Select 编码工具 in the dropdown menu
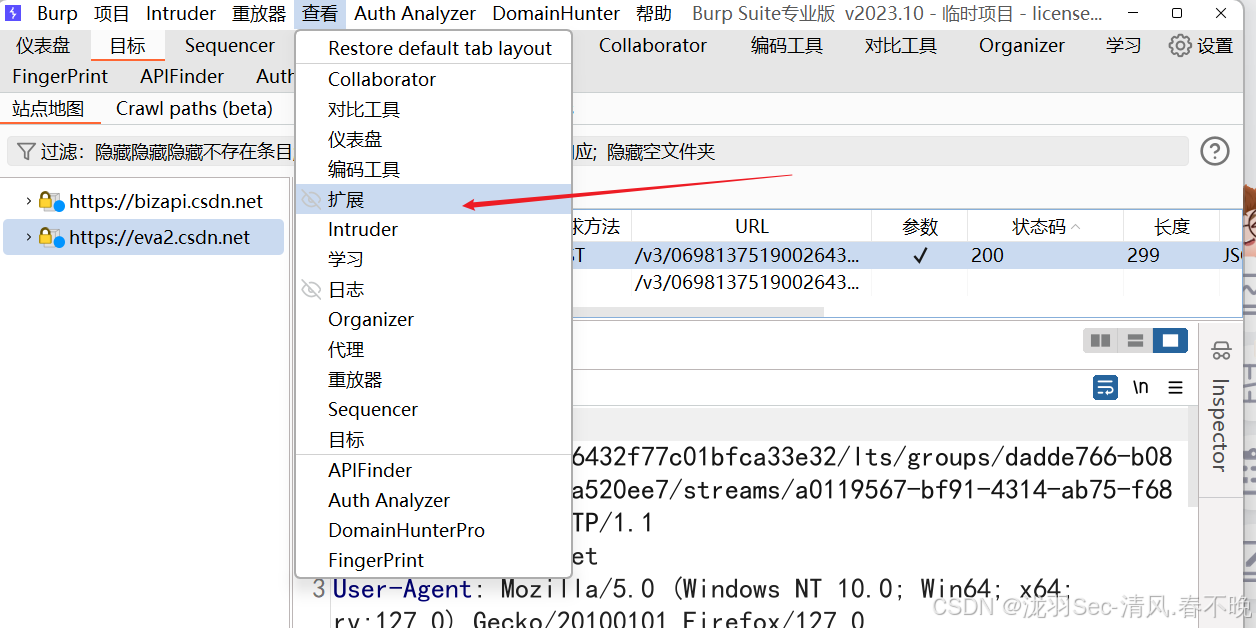Screen dimensions: 1256x628 pos(434,169)
